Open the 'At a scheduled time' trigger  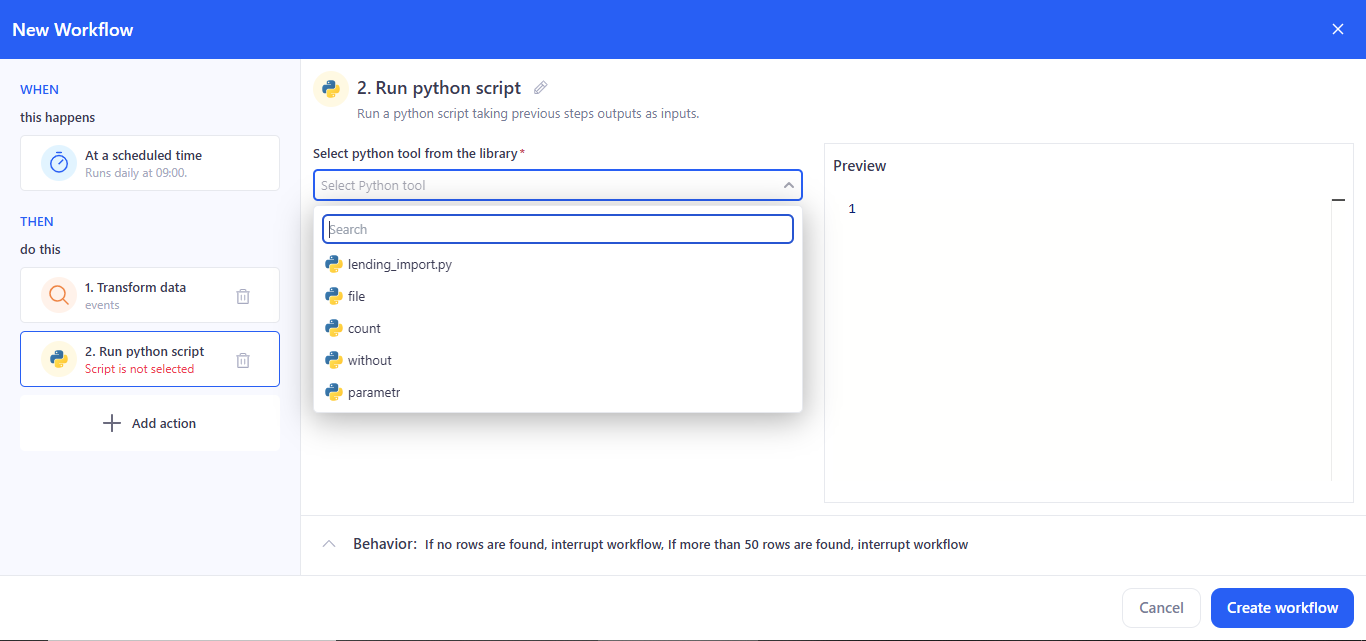(x=149, y=162)
